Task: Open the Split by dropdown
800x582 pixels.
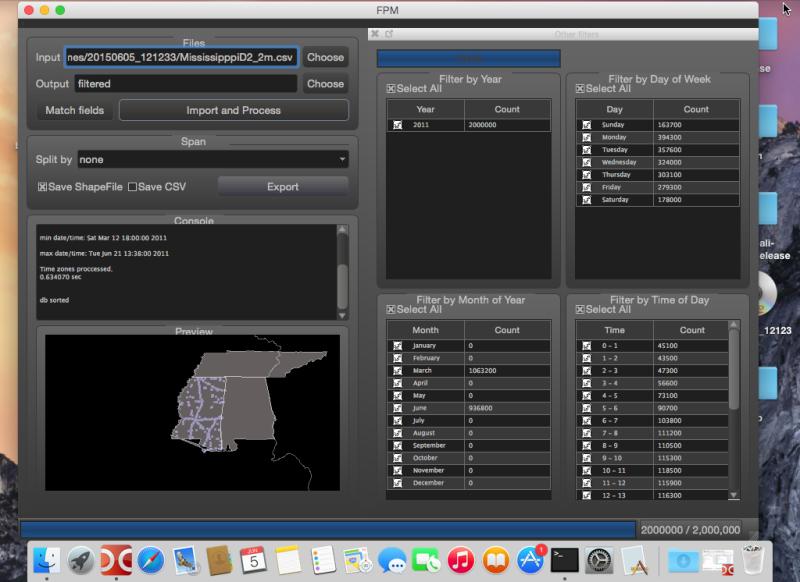Action: click(213, 160)
